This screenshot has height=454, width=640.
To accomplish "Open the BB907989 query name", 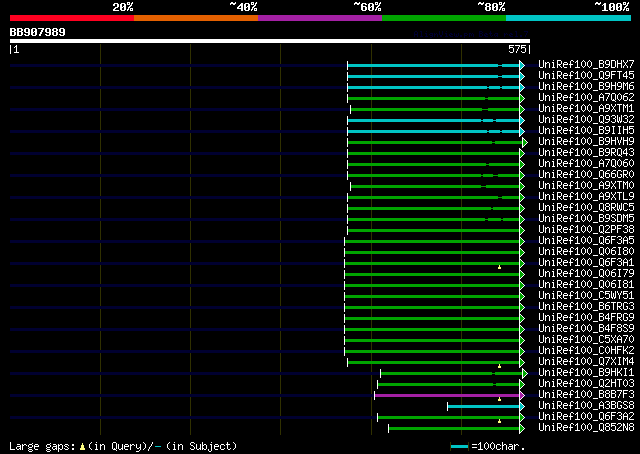I will pyautogui.click(x=38, y=32).
